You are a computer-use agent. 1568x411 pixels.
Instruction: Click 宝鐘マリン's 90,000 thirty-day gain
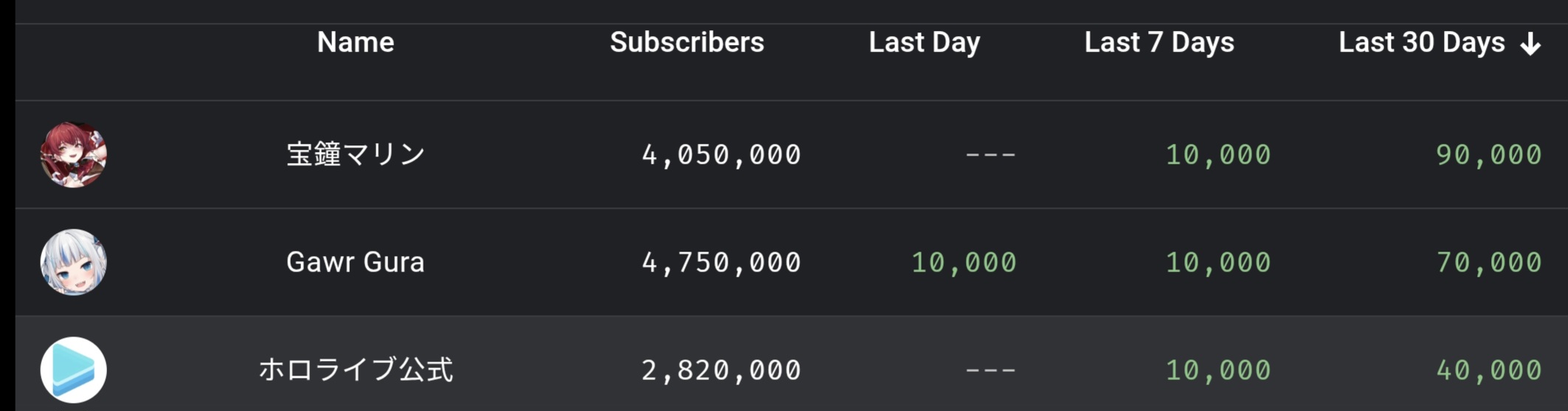[1488, 155]
